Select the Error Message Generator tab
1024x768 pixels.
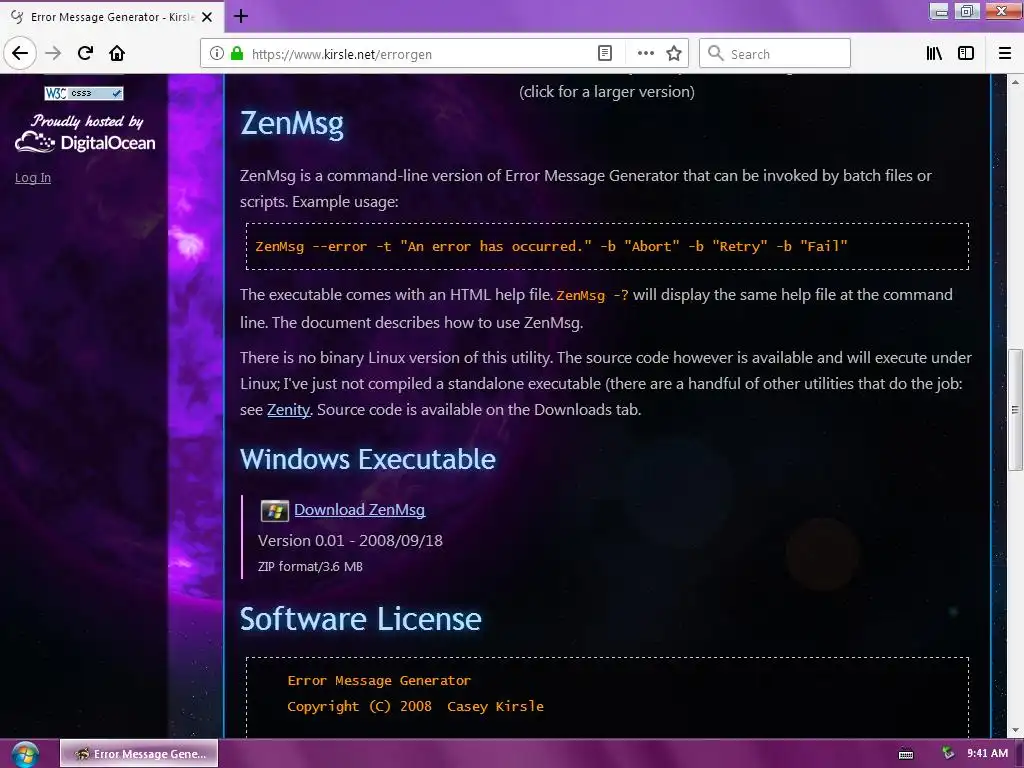(112, 17)
